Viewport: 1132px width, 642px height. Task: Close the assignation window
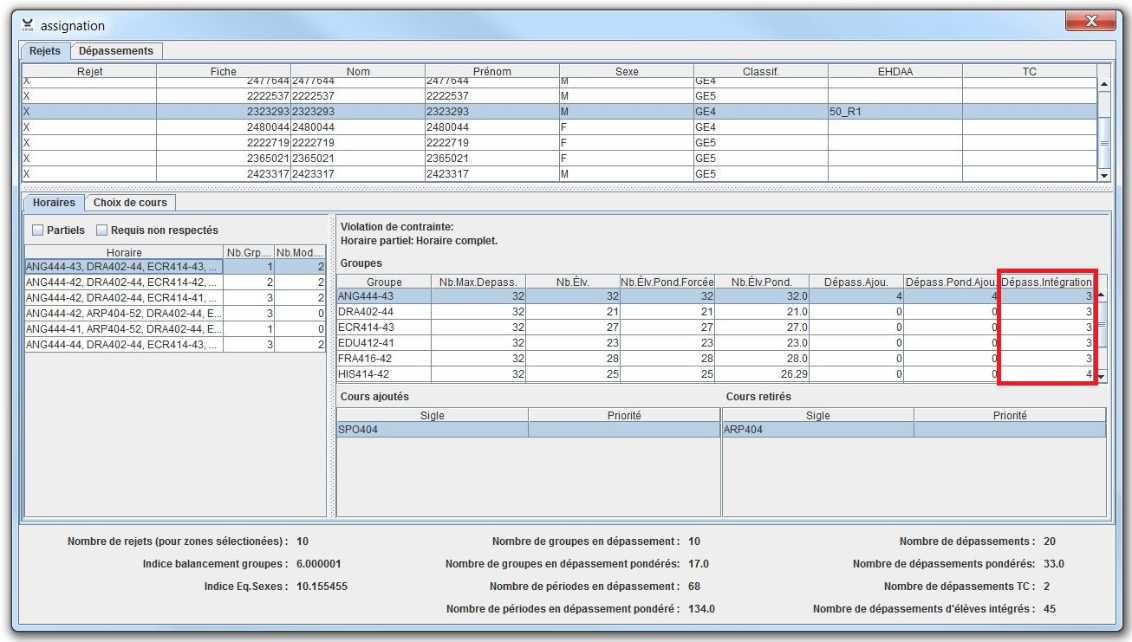[x=1090, y=21]
